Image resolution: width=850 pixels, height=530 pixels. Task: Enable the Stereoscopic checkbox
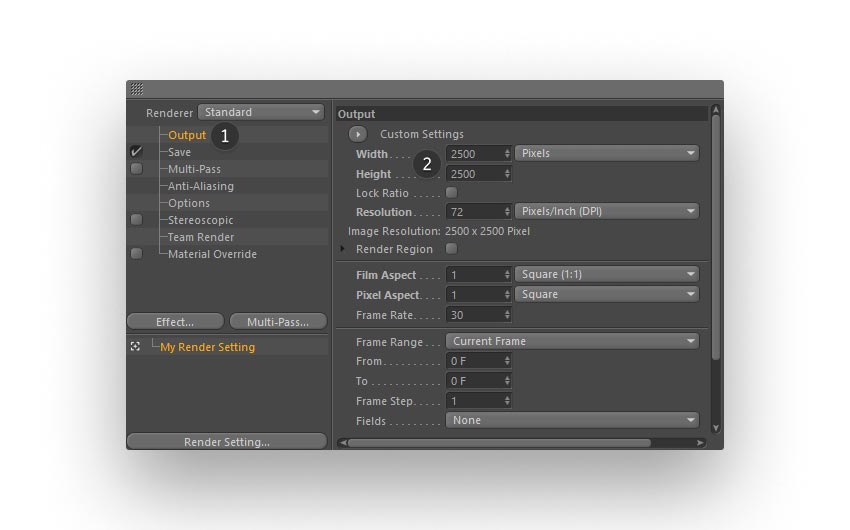(x=137, y=219)
